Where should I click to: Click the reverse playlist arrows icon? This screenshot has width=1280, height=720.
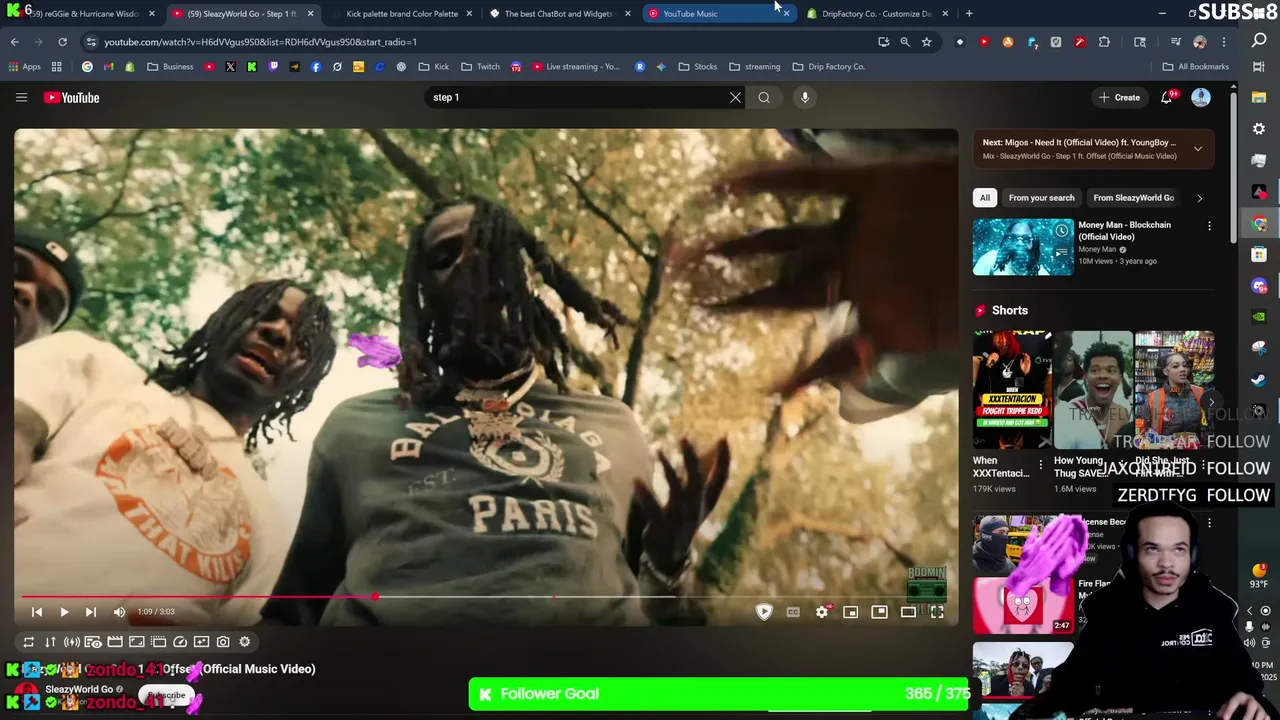[x=50, y=642]
